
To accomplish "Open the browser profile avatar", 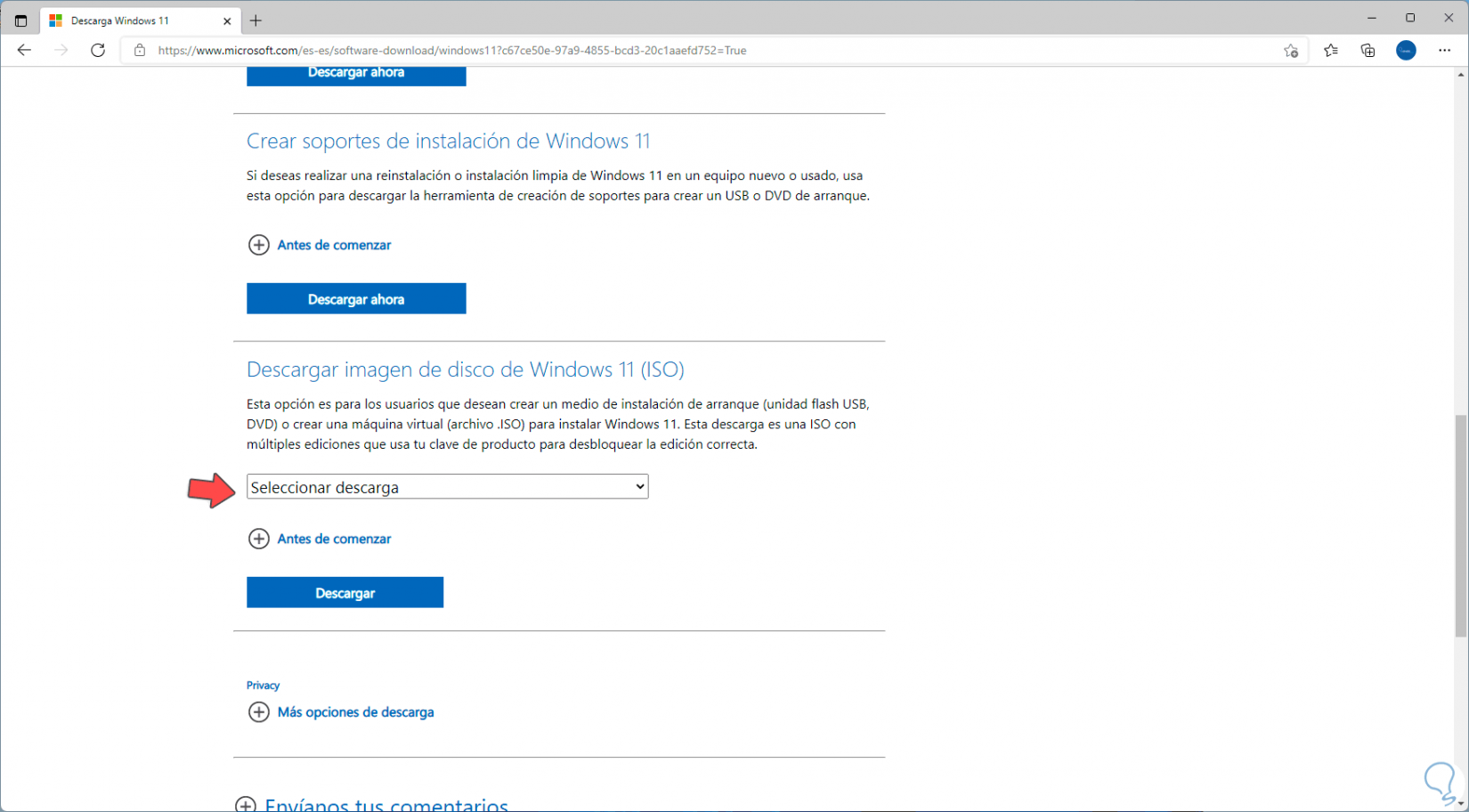I will tap(1406, 51).
